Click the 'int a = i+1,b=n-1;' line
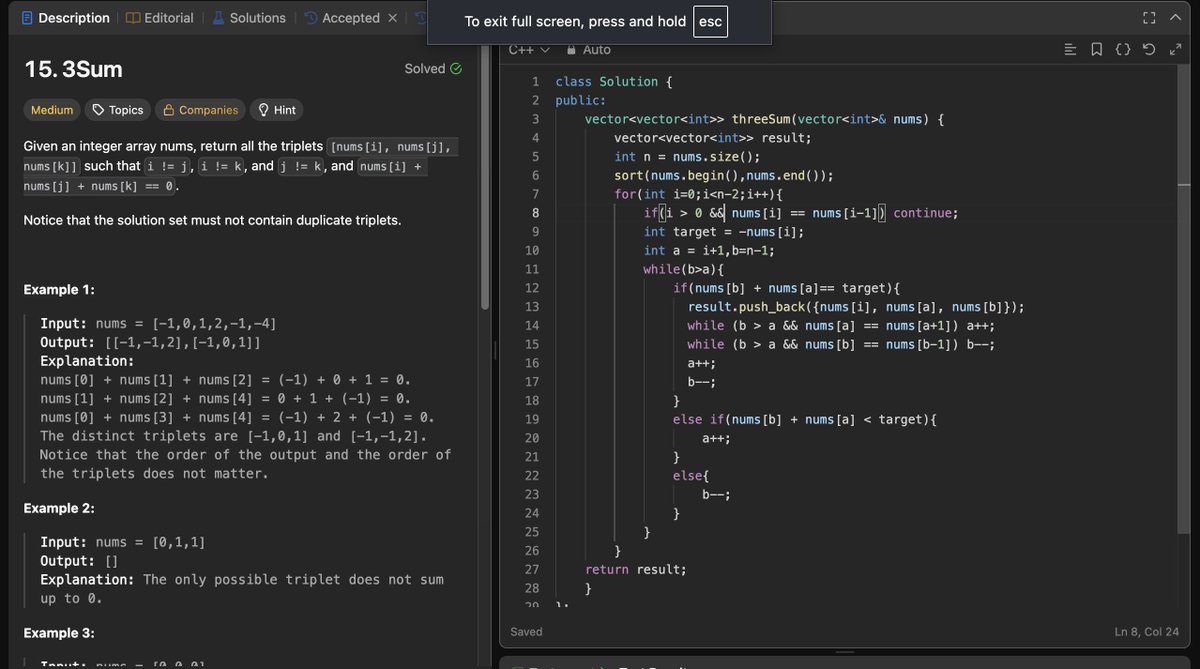This screenshot has width=1200, height=669. (709, 250)
